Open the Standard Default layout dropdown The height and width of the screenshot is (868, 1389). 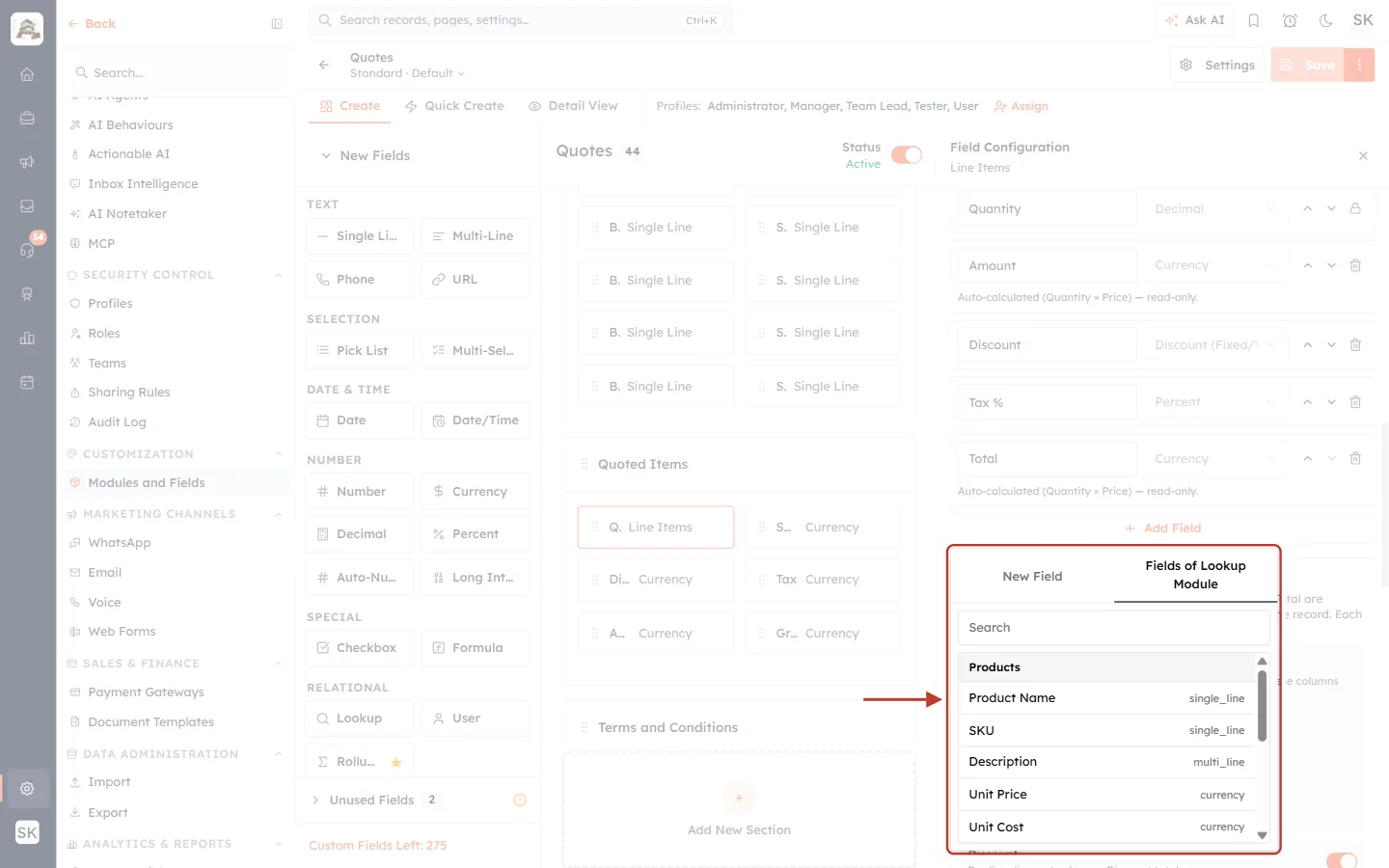point(407,73)
